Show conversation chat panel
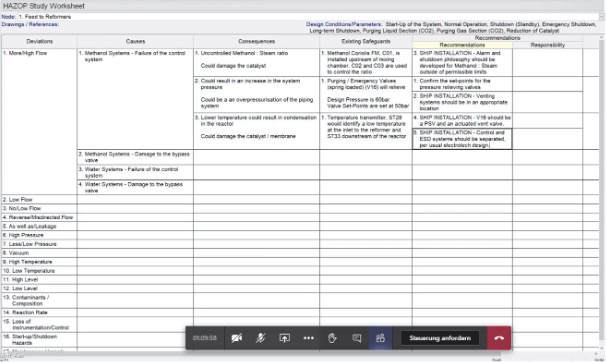Image resolution: width=606 pixels, height=362 pixels. (356, 338)
